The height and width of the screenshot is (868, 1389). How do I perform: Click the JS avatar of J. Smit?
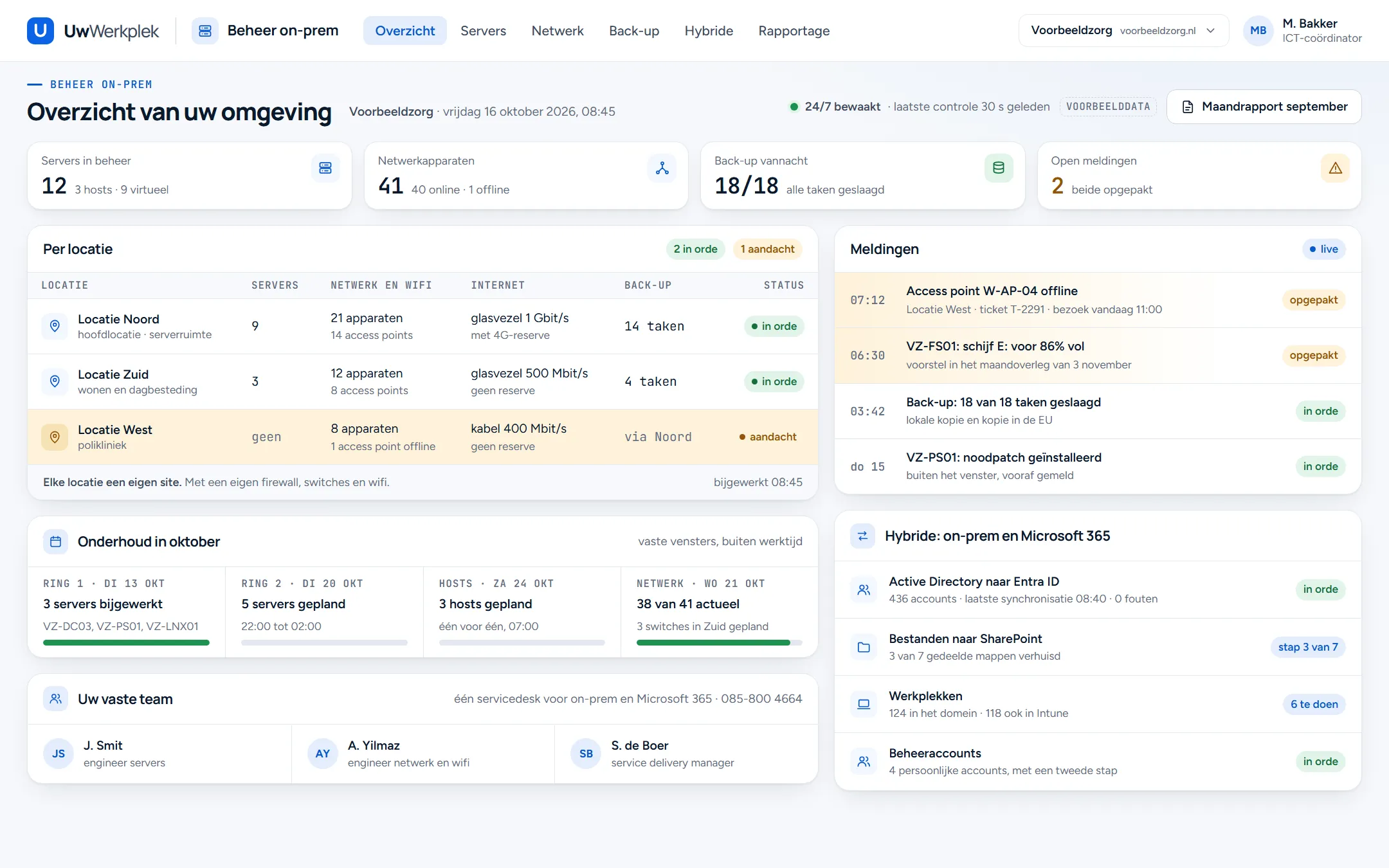point(59,754)
